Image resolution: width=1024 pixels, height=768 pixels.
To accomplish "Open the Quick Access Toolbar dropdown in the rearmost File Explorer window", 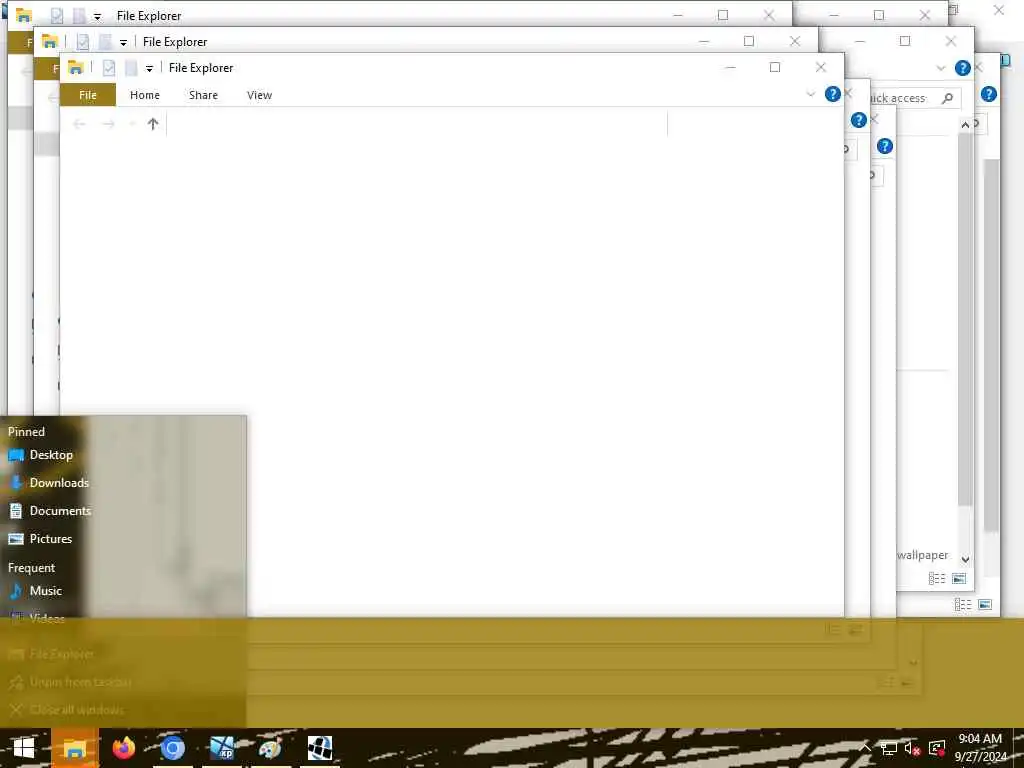I will point(97,16).
